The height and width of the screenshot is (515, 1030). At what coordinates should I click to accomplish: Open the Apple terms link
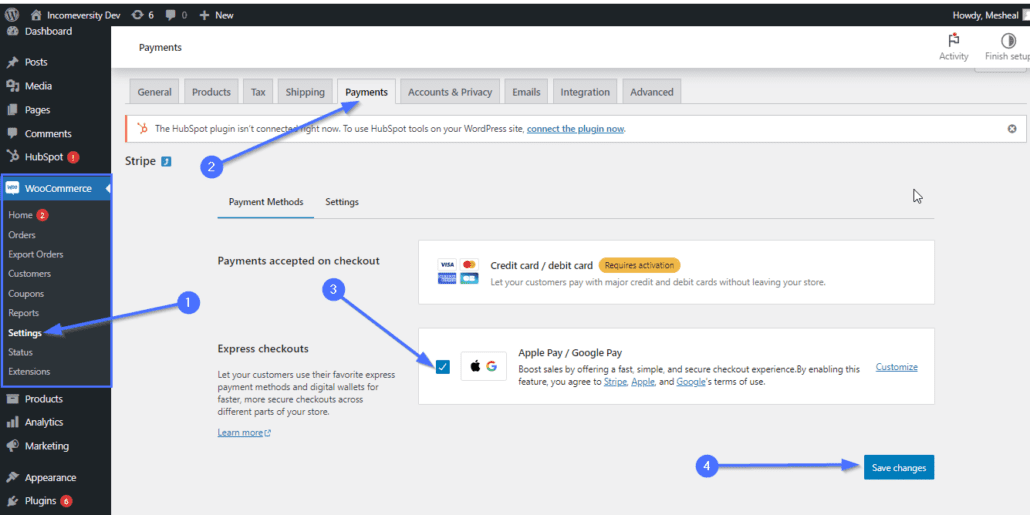tap(642, 382)
